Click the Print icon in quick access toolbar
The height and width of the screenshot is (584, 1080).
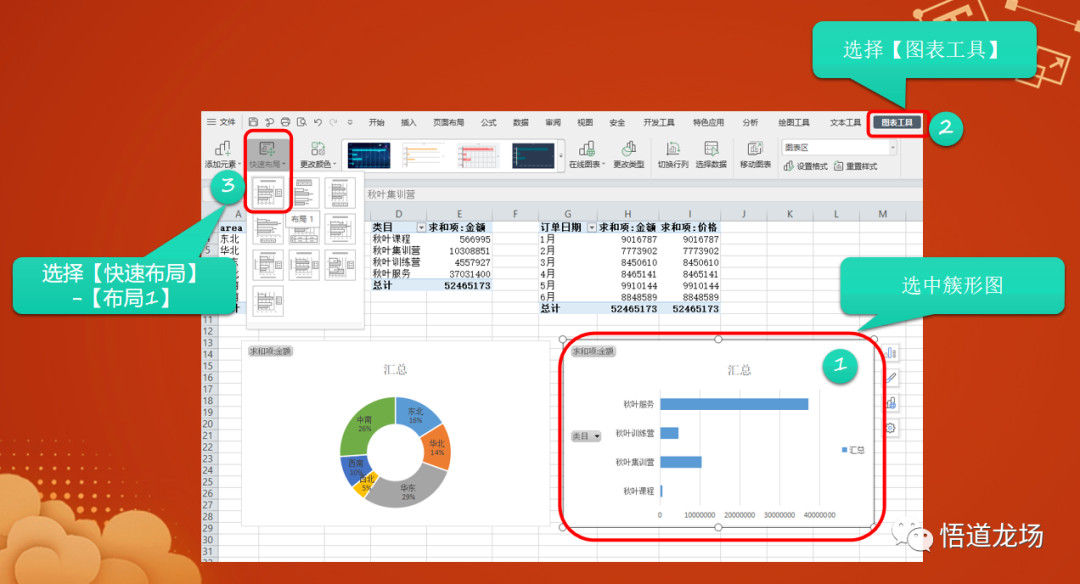point(285,122)
